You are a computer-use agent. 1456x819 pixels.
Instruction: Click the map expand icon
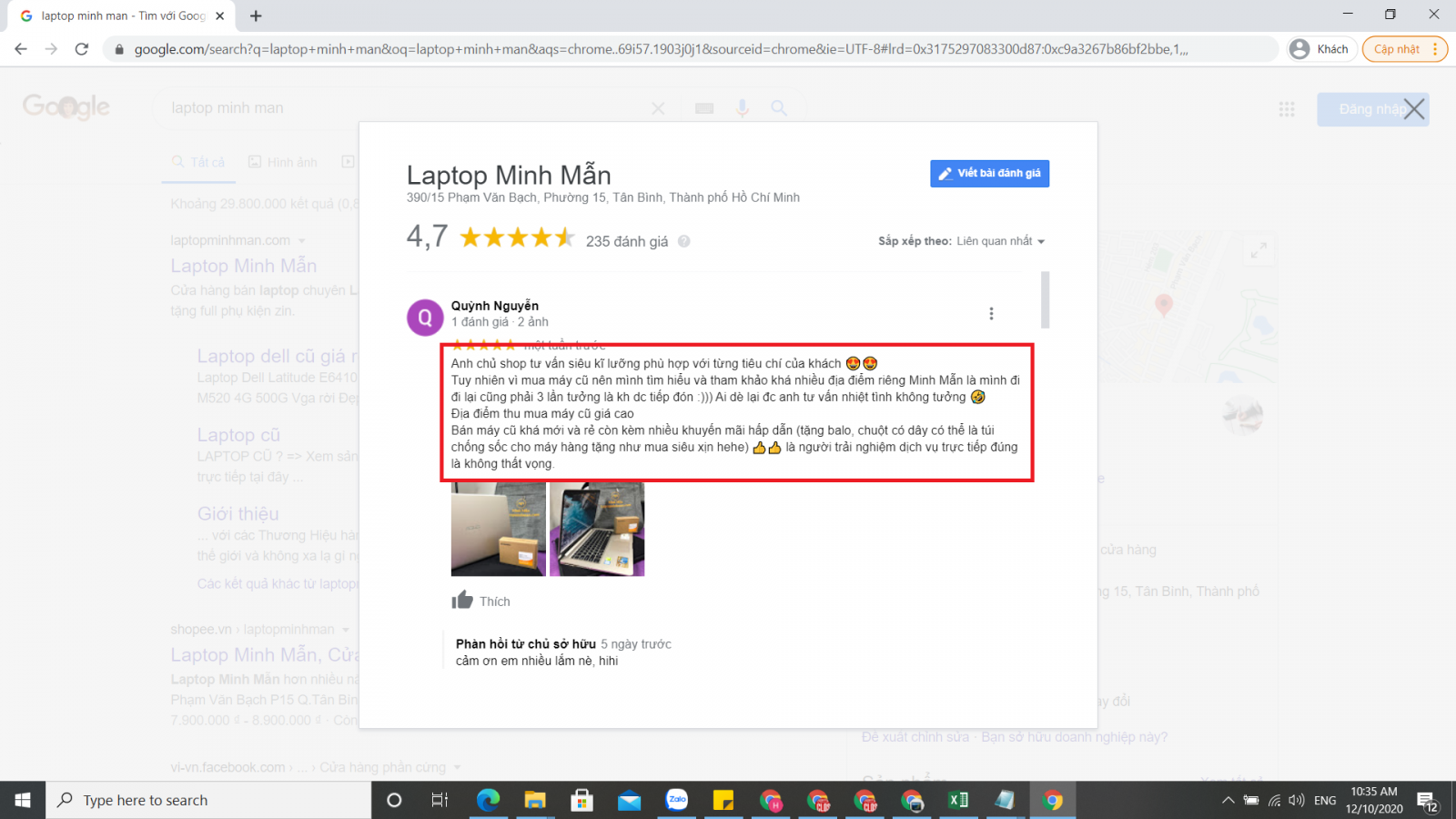(x=1259, y=250)
